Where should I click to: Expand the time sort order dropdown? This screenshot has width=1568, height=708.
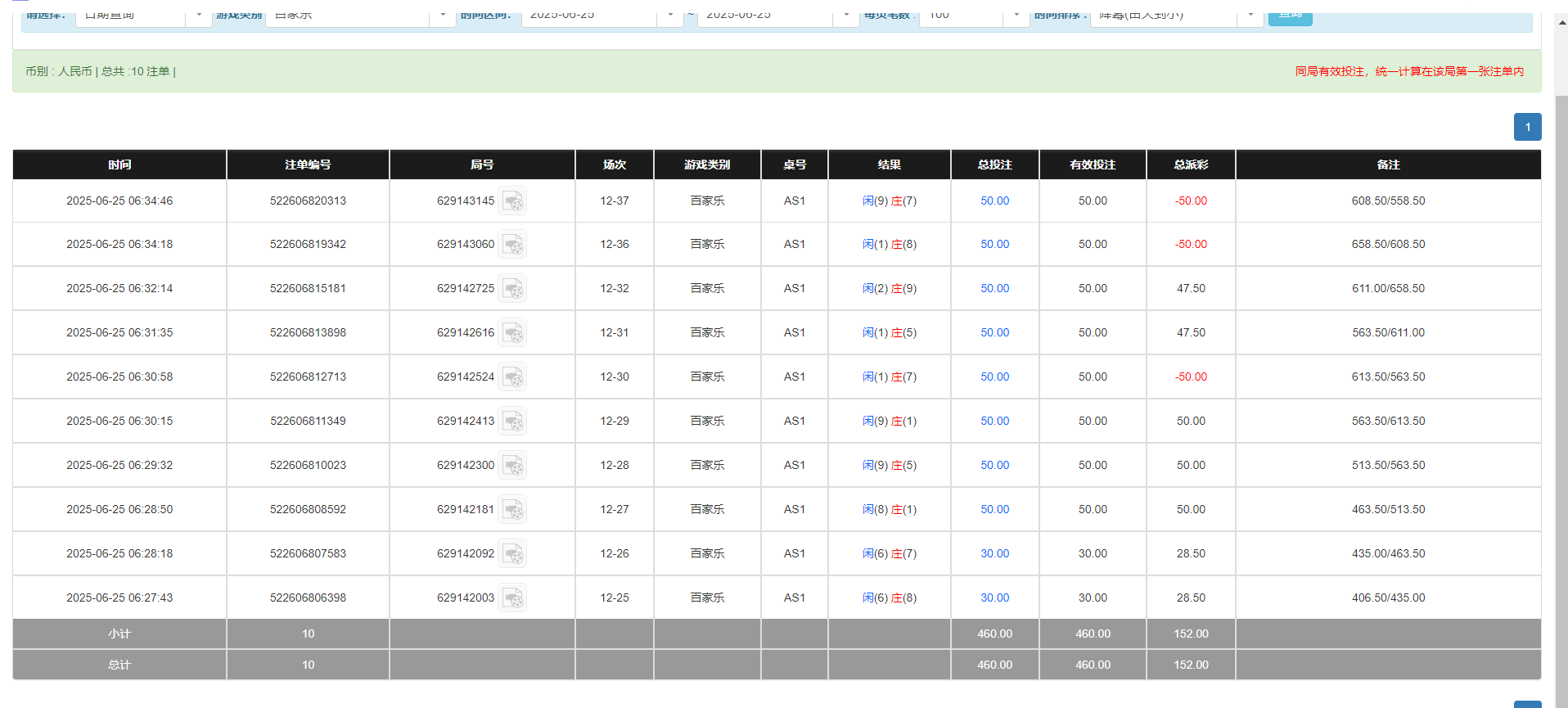(x=1250, y=16)
